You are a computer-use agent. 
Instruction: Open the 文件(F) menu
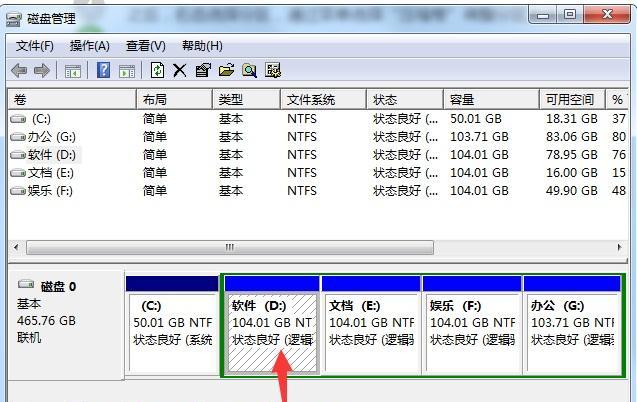35,46
